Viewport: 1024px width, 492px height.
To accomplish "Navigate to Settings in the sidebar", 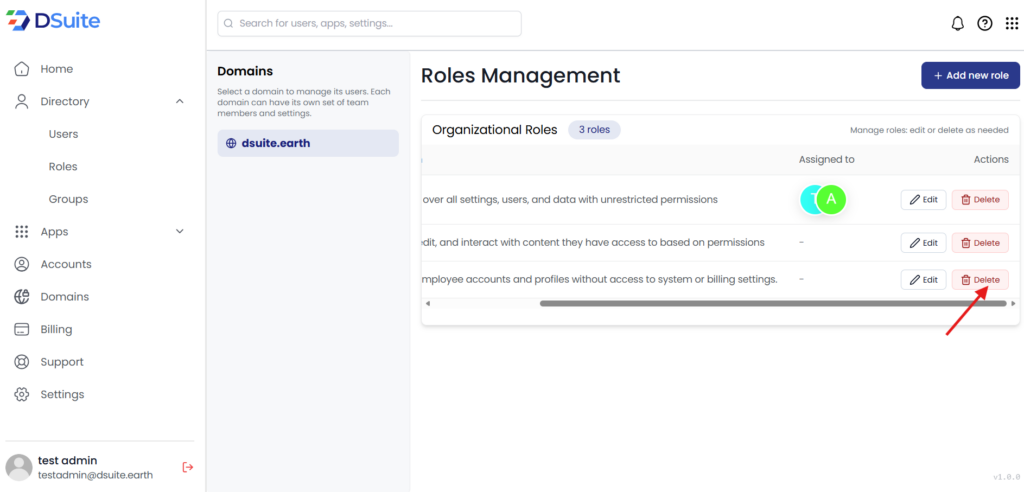I will tap(62, 394).
